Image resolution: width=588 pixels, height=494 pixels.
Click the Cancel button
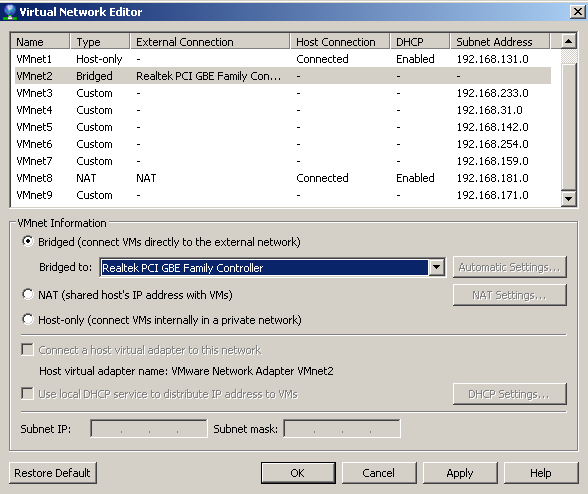379,473
